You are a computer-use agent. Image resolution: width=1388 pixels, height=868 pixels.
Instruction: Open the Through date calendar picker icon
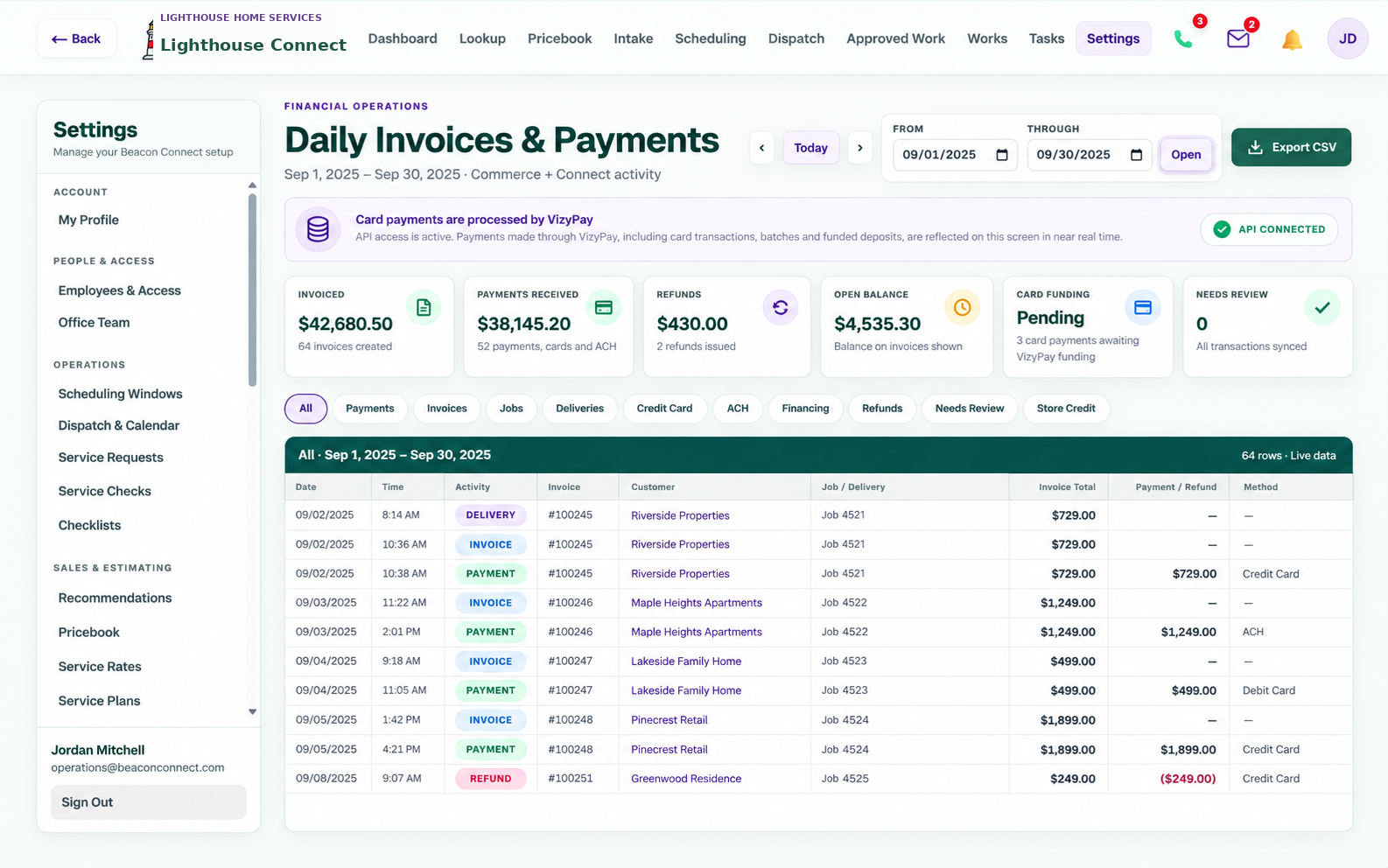1136,155
